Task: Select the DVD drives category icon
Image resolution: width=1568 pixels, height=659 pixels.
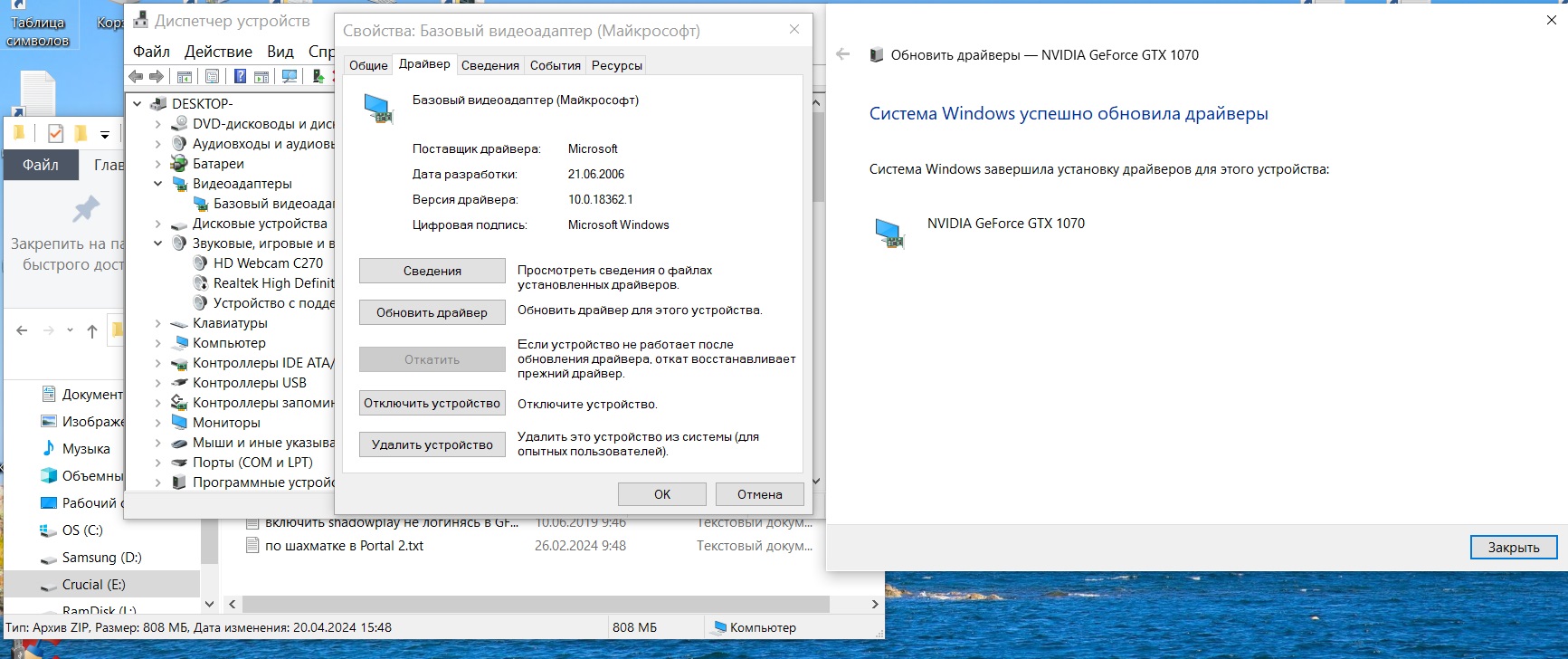Action: coord(179,124)
